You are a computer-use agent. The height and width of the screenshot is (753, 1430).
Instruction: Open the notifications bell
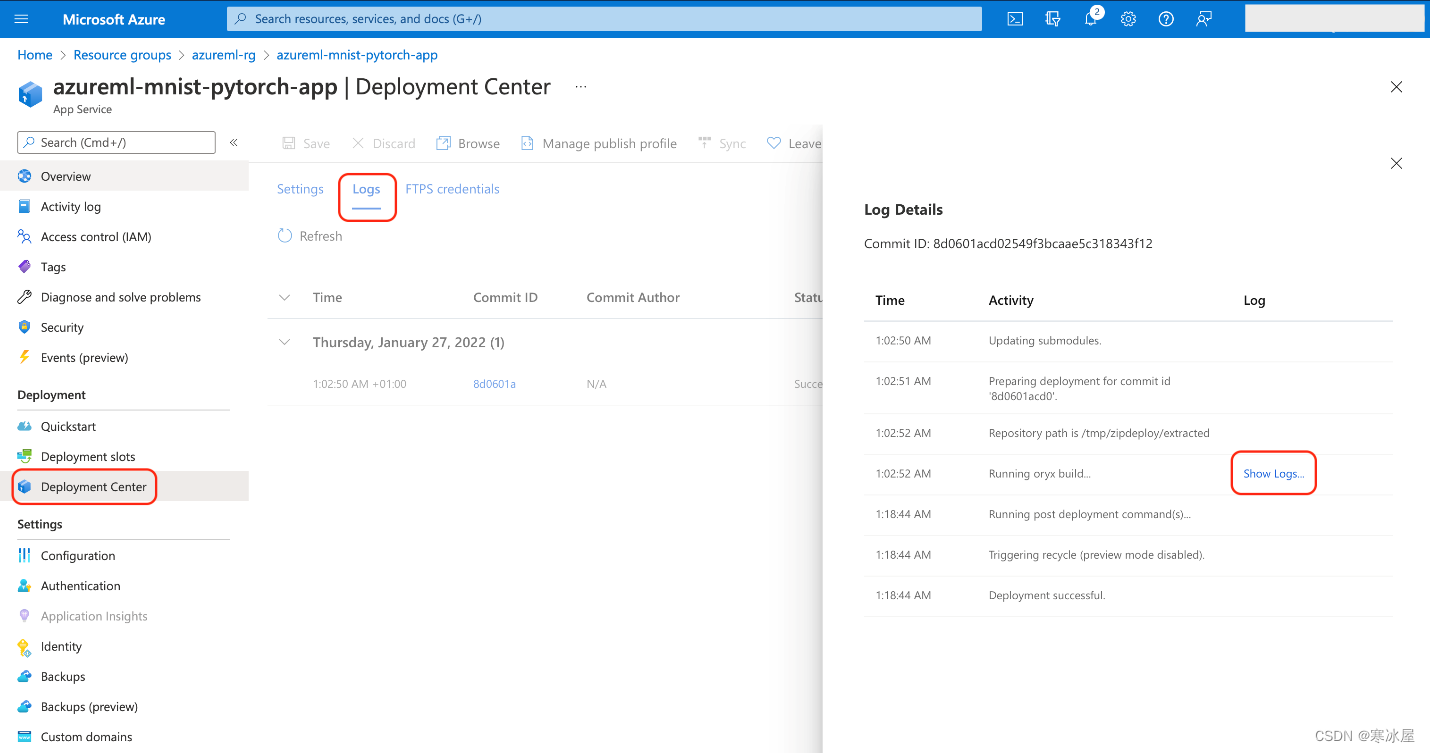[1091, 19]
